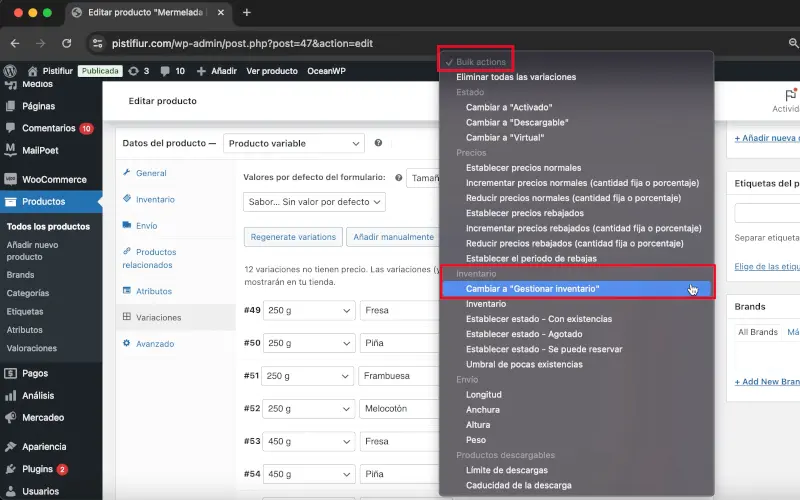Open the Producto variable product type dropdown
Image resolution: width=800 pixels, height=500 pixels.
(x=294, y=143)
